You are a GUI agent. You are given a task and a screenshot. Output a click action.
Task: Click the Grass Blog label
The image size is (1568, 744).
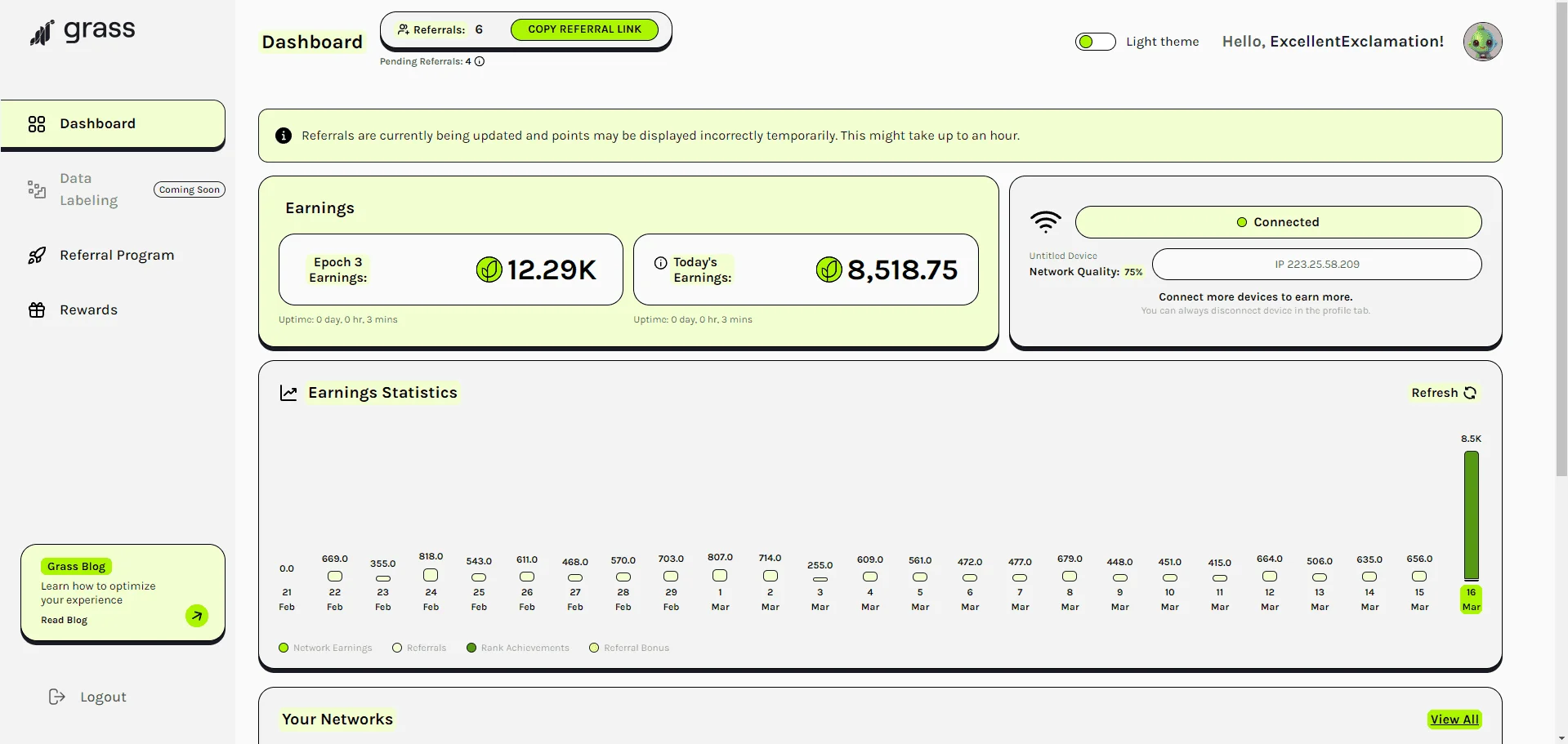76,567
